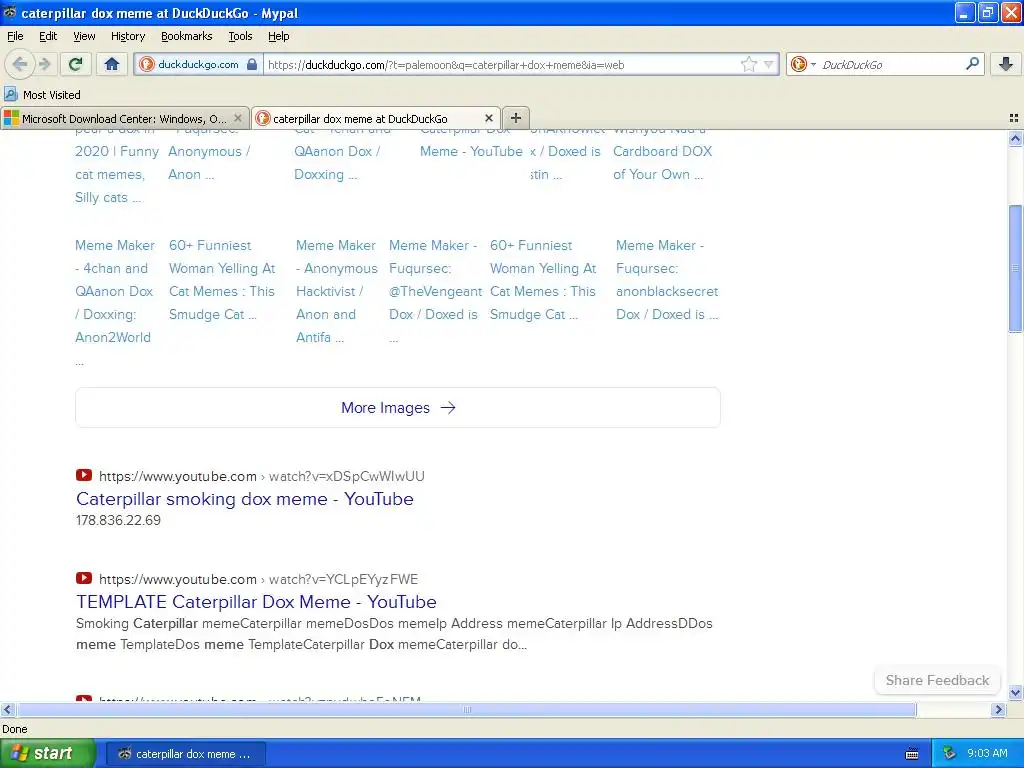This screenshot has width=1024, height=768.
Task: Click inside the address bar URL field
Action: (502, 64)
